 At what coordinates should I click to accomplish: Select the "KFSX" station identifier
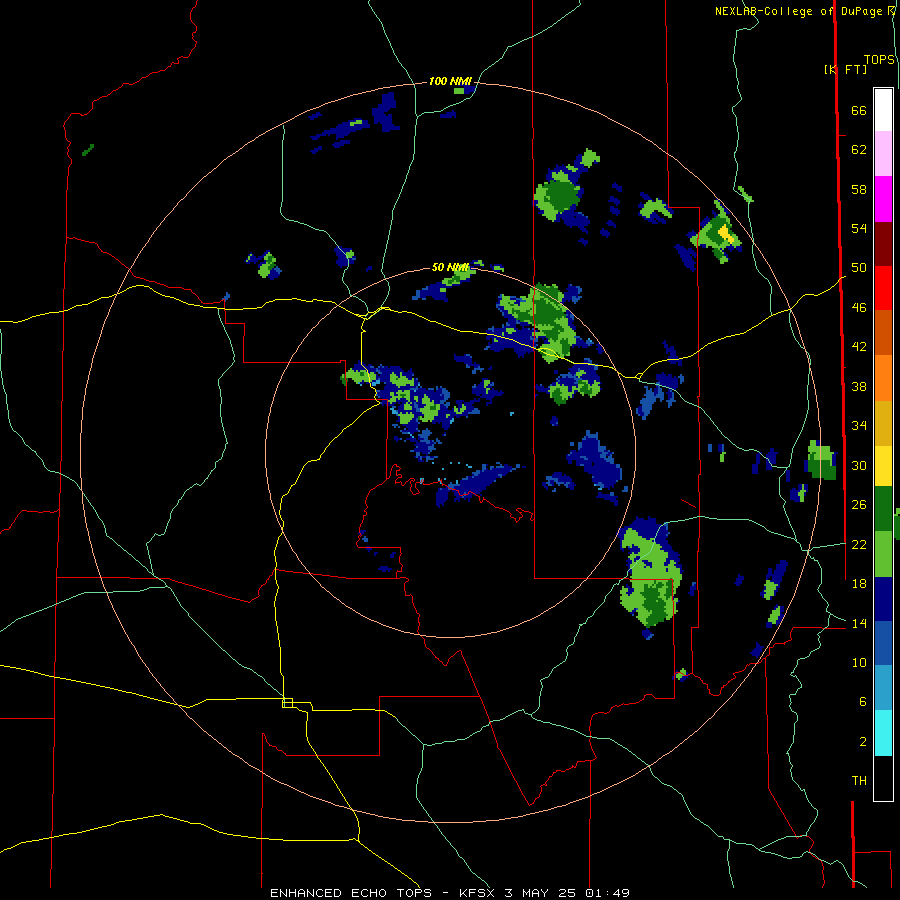pos(477,893)
